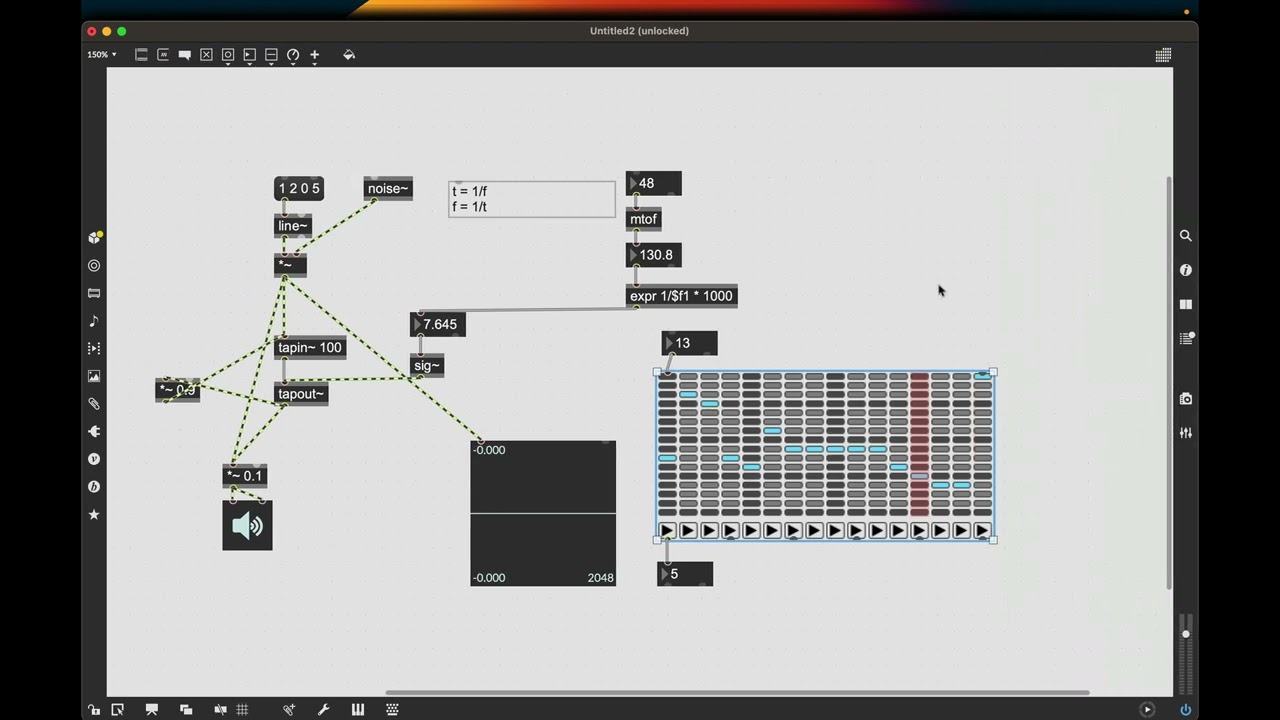Click the paperclip-plus icon in bottom toolbar
Screen dimensions: 1280x720
[x=289, y=709]
